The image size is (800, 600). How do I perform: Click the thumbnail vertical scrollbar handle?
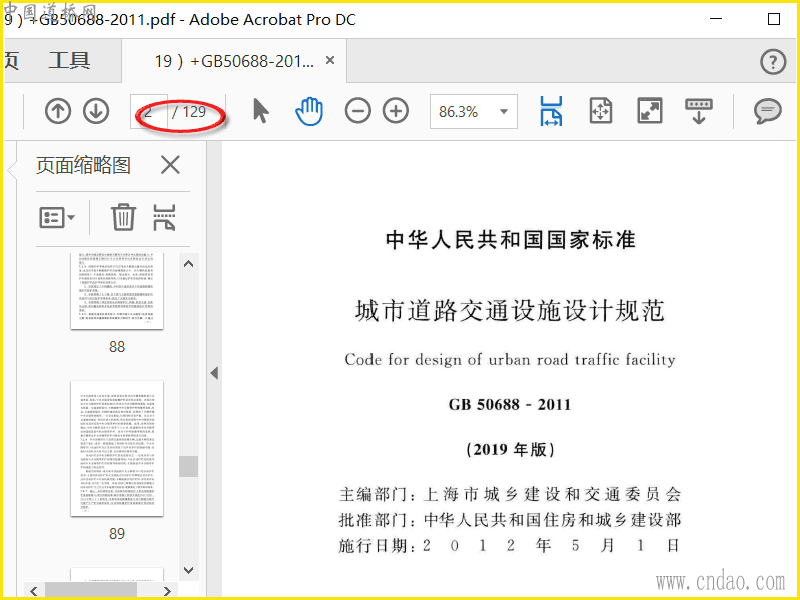pos(188,466)
